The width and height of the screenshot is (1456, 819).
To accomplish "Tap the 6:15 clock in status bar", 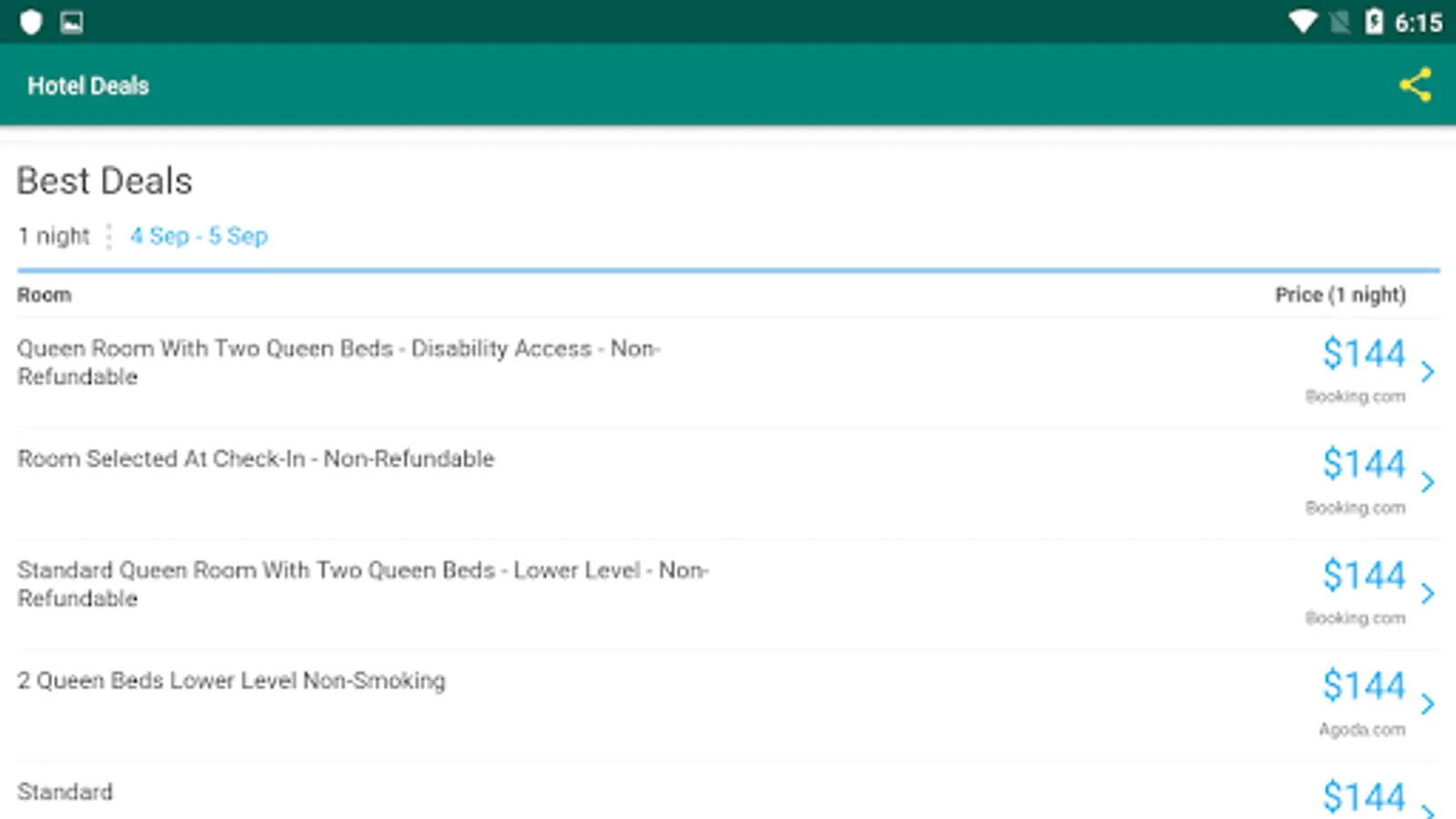I will [1419, 23].
